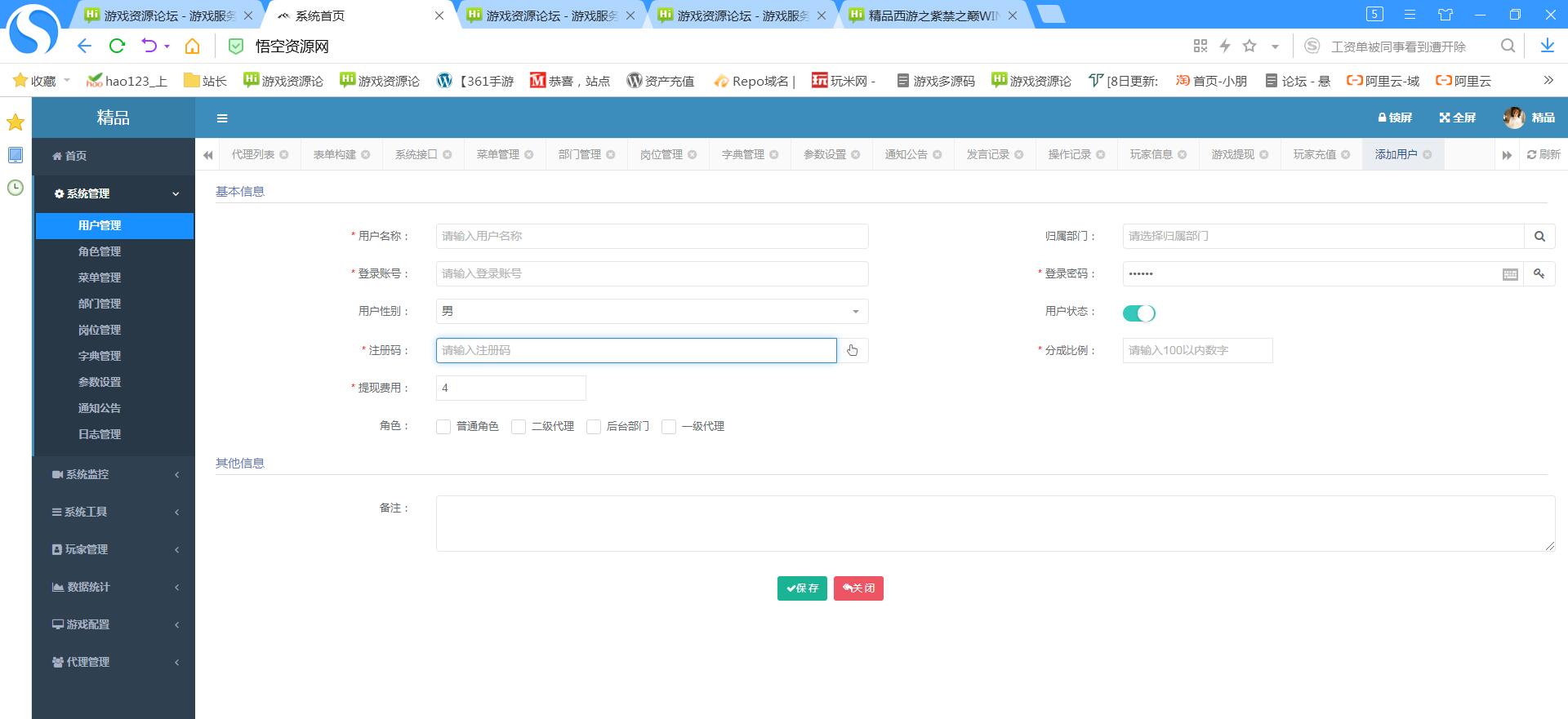Select 角色管理 in the sidebar
Screen dimensions: 1568x719
(100, 252)
